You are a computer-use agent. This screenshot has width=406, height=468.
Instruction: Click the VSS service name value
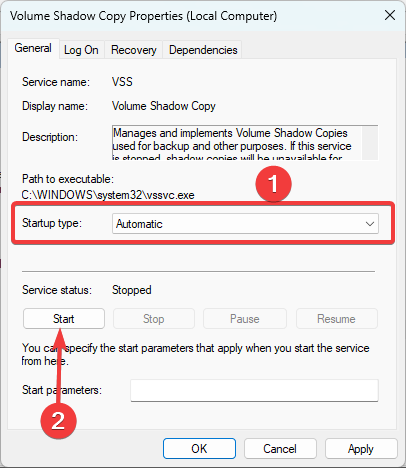click(x=122, y=82)
